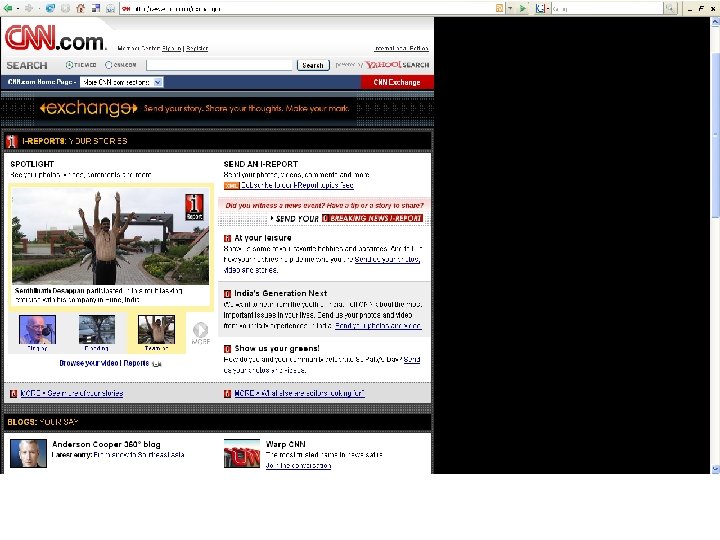Reload the page with the refresh icon
Viewport: 720px width, 540px height.
point(51,8)
